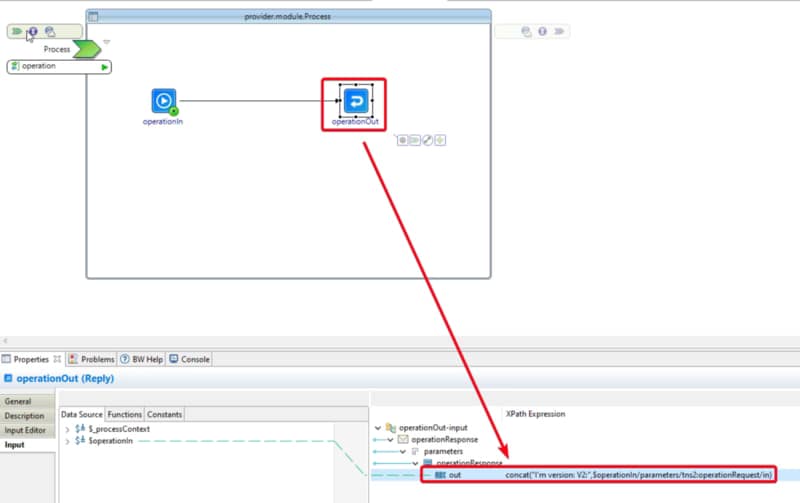This screenshot has width=800, height=503.
Task: Click the first icon in activity quick toolbar
Action: pos(403,140)
